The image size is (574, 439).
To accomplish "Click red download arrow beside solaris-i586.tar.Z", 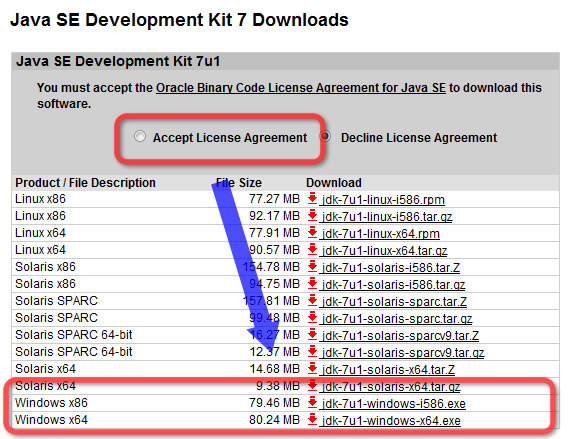I will pos(312,266).
